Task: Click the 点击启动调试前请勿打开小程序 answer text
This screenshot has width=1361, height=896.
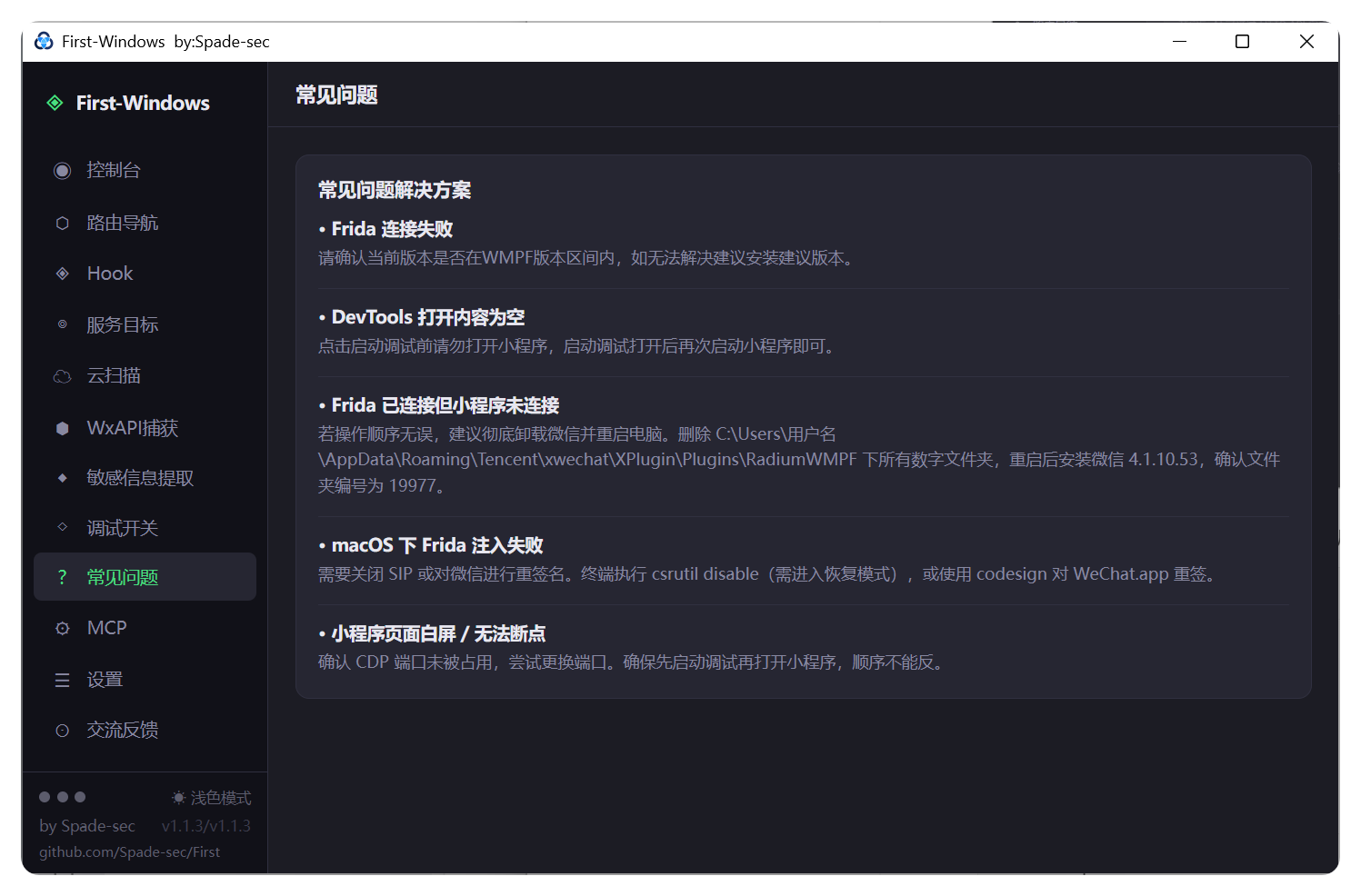Action: [577, 346]
